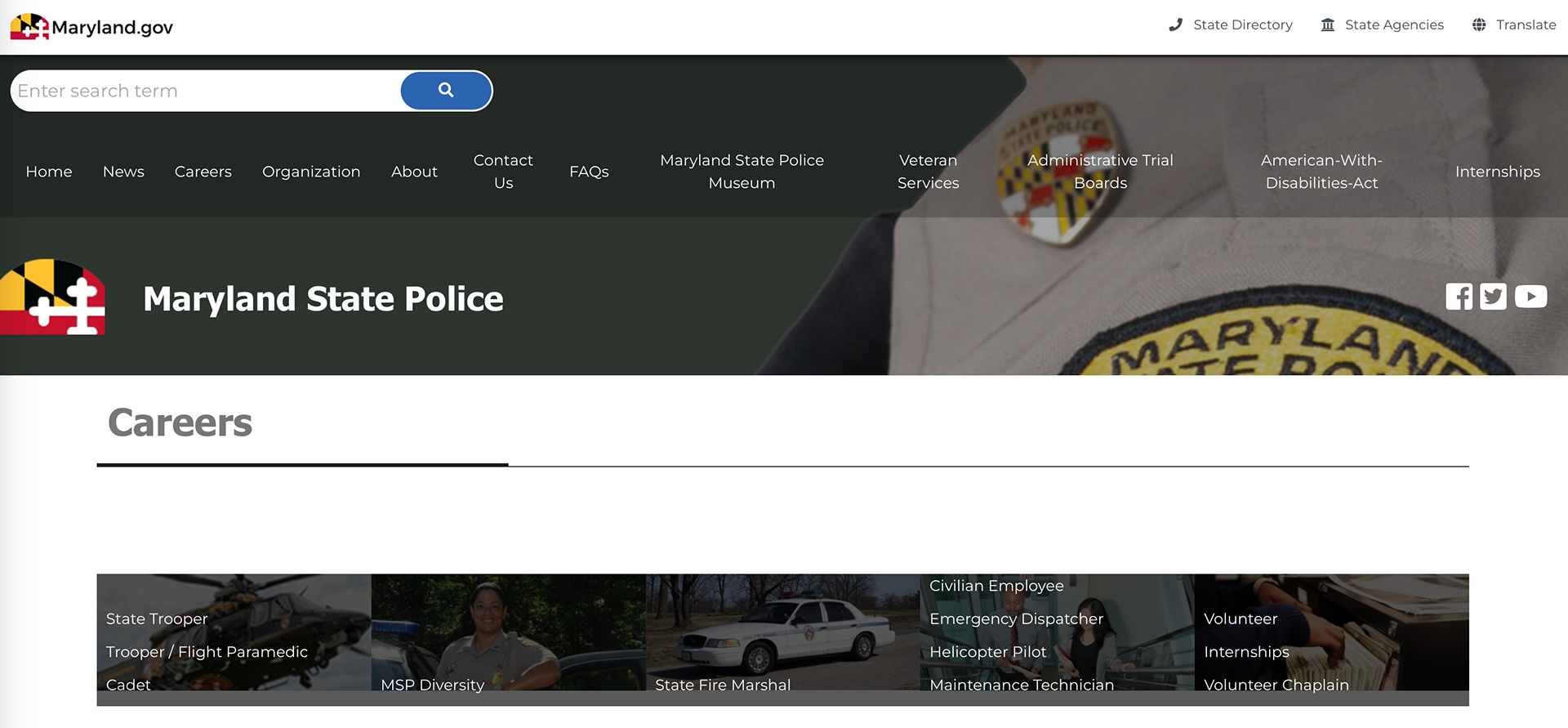Screen dimensions: 1568x728
Task: Click the Maryland flag shield logo
Action: tap(52, 297)
